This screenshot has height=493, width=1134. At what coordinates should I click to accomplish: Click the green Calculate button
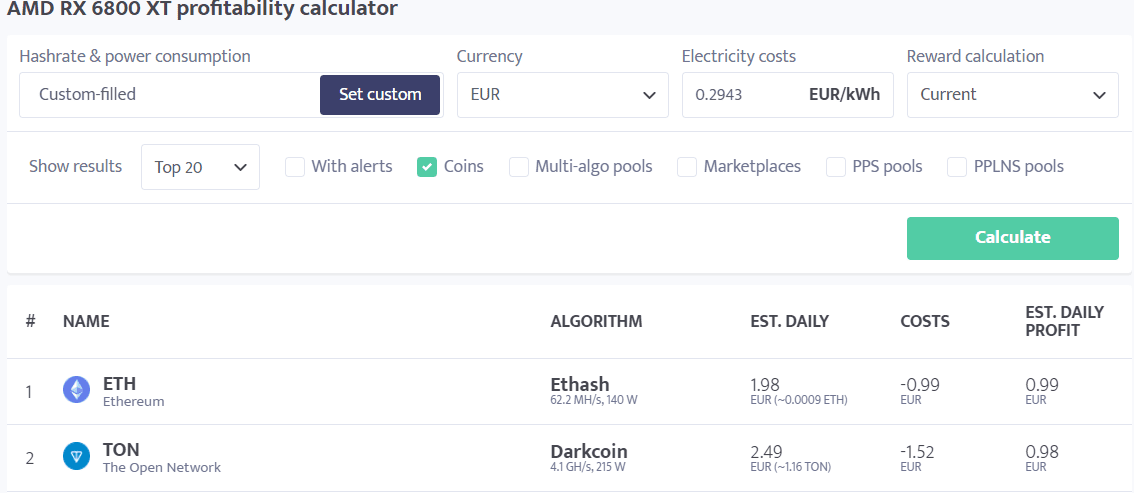[x=1012, y=238]
